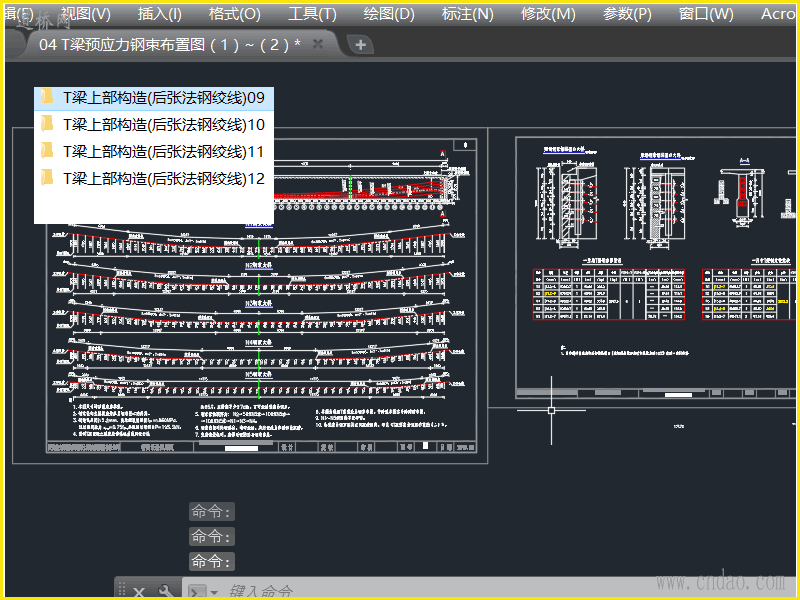Open the 修改(M) menu
Screen dimensions: 800x600
click(548, 14)
